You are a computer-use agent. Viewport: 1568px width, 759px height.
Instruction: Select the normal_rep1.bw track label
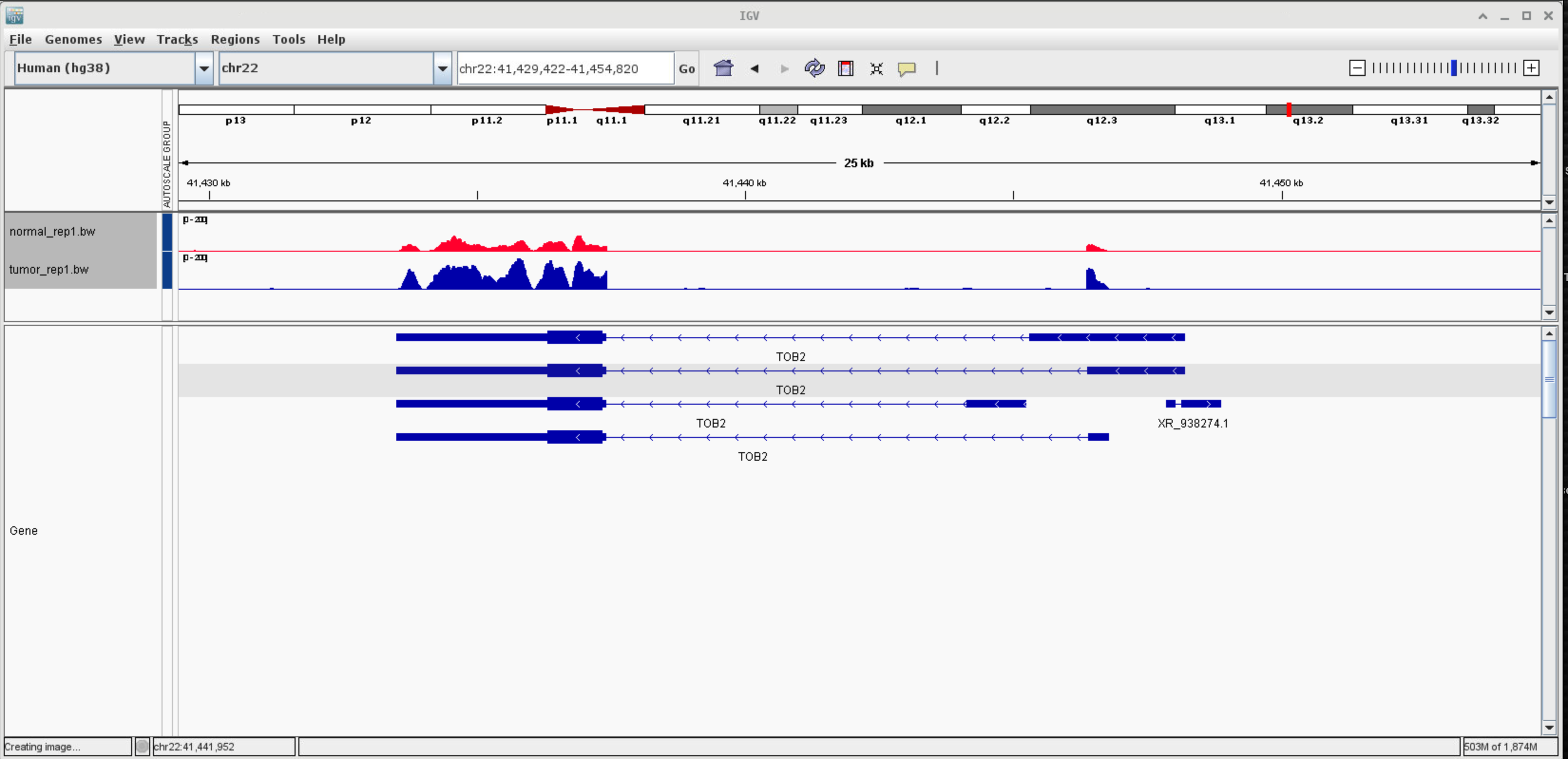point(52,232)
